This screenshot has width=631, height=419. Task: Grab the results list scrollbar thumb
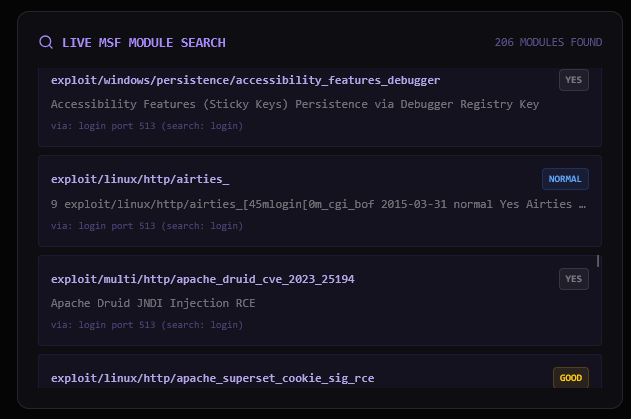pos(598,261)
